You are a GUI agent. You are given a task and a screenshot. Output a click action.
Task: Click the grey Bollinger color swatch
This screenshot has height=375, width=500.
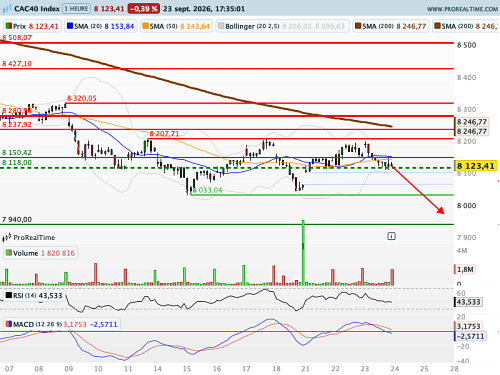coord(221,26)
